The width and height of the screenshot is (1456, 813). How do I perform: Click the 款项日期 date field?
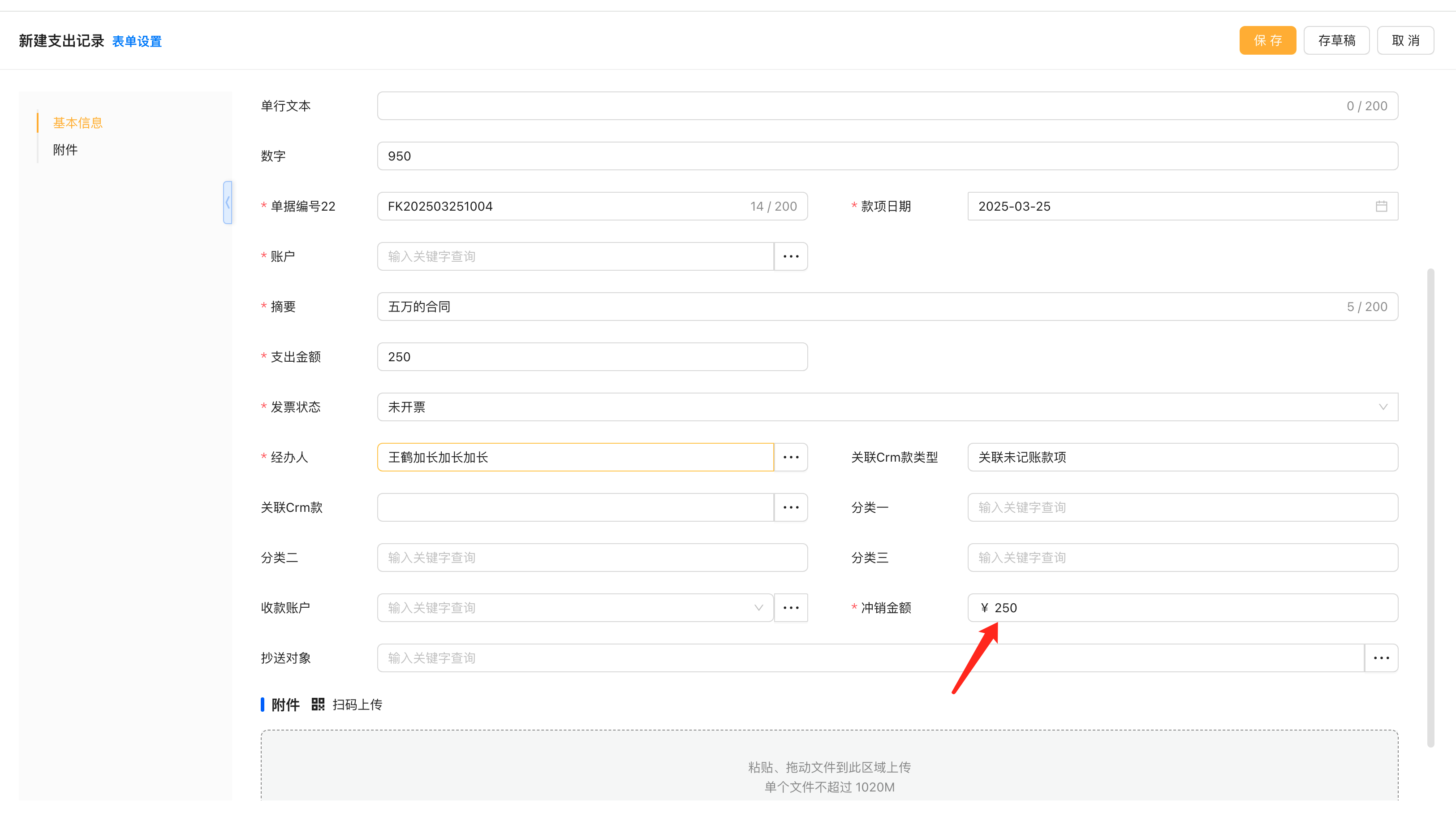tap(1183, 206)
